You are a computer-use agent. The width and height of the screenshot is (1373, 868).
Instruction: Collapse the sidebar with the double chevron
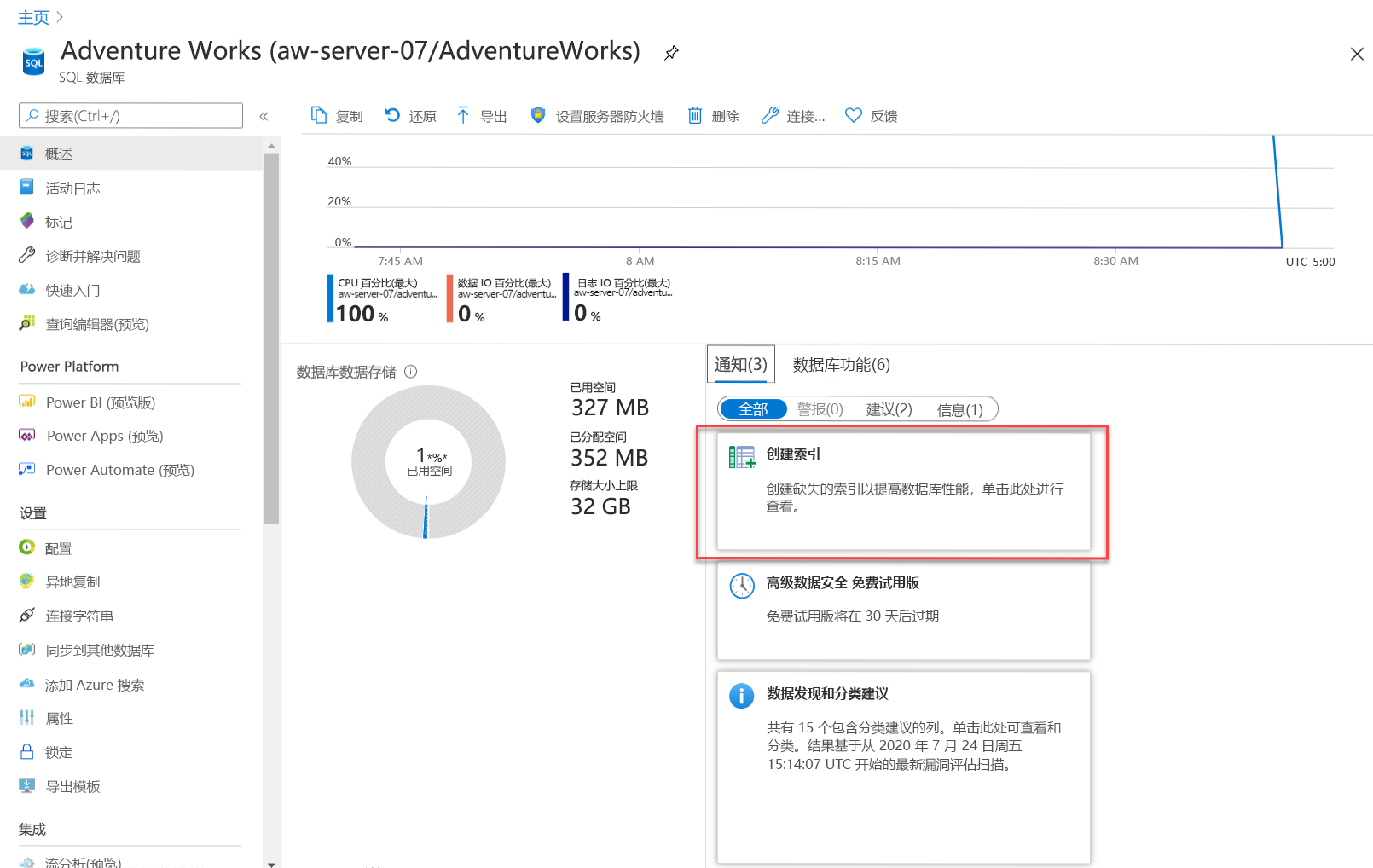click(264, 116)
